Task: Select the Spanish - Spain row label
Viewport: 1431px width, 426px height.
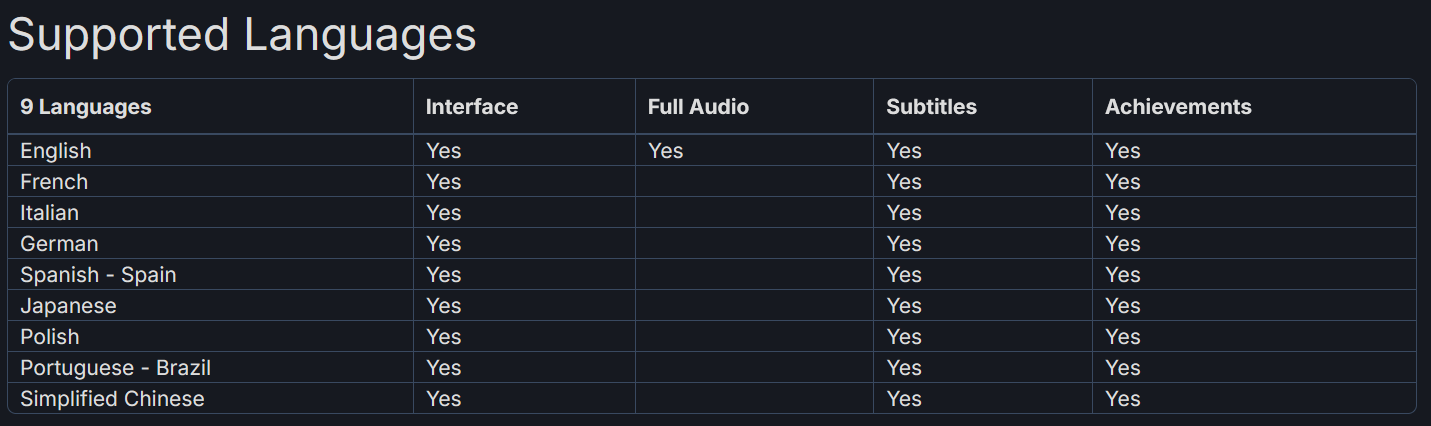Action: point(98,275)
